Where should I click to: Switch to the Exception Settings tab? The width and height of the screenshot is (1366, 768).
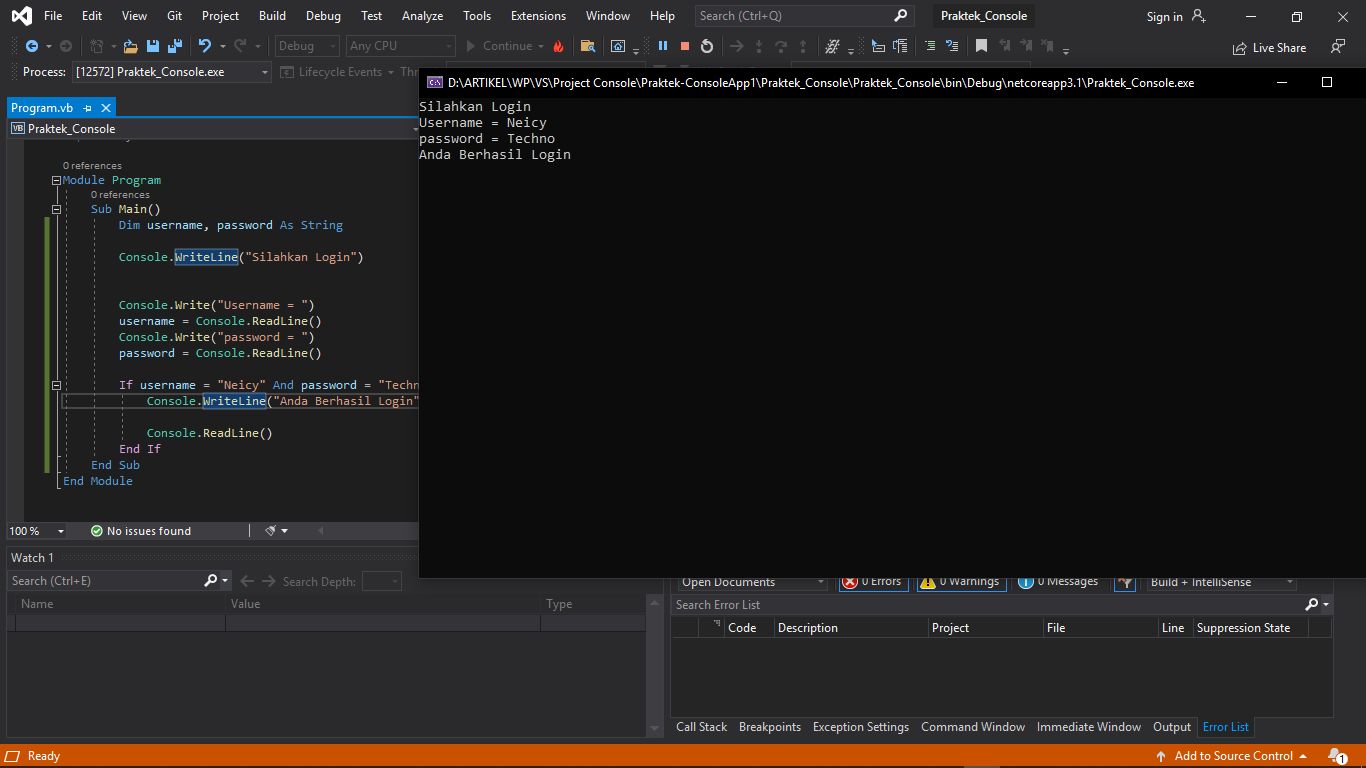(861, 727)
